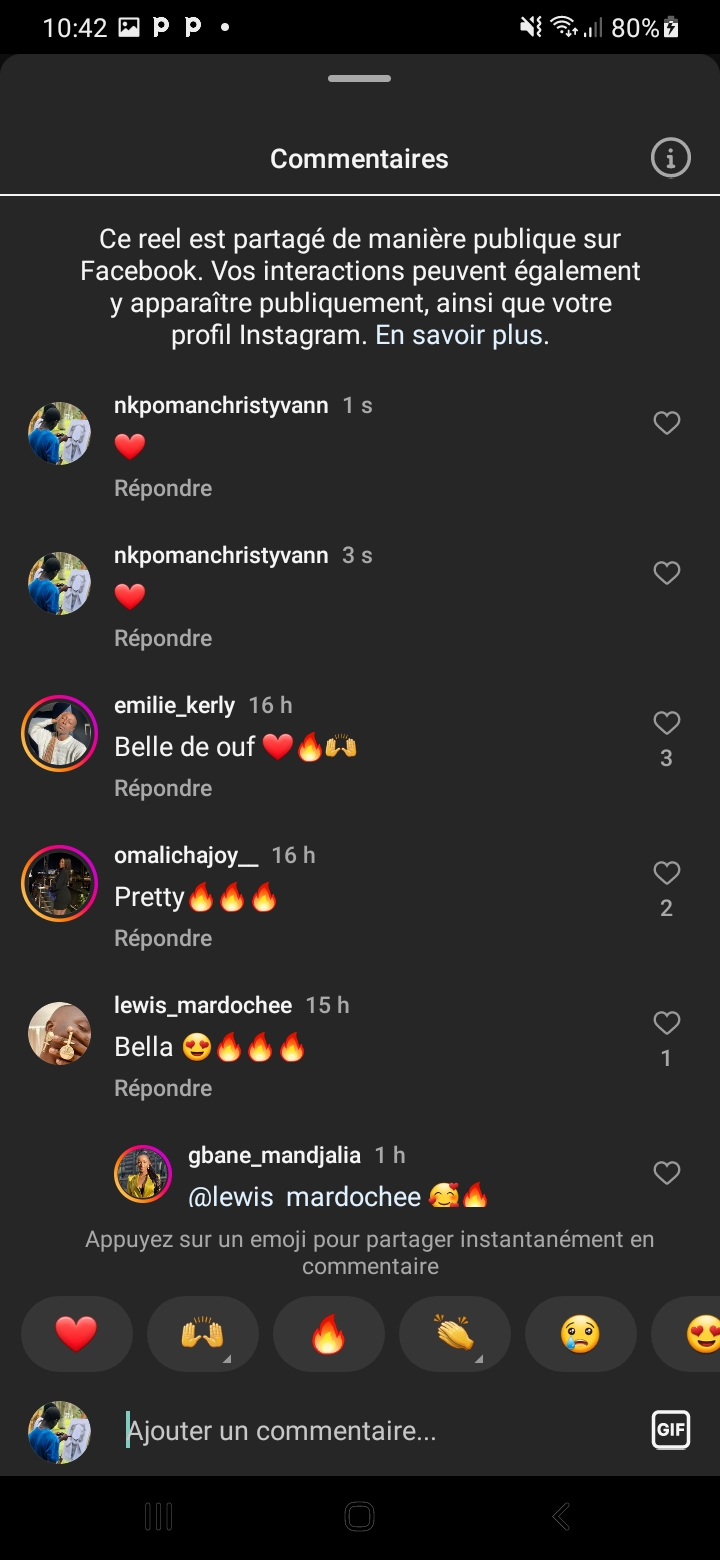Screen dimensions: 720x1560
Task: Reply to emilie_kerly's comment
Action: (163, 788)
